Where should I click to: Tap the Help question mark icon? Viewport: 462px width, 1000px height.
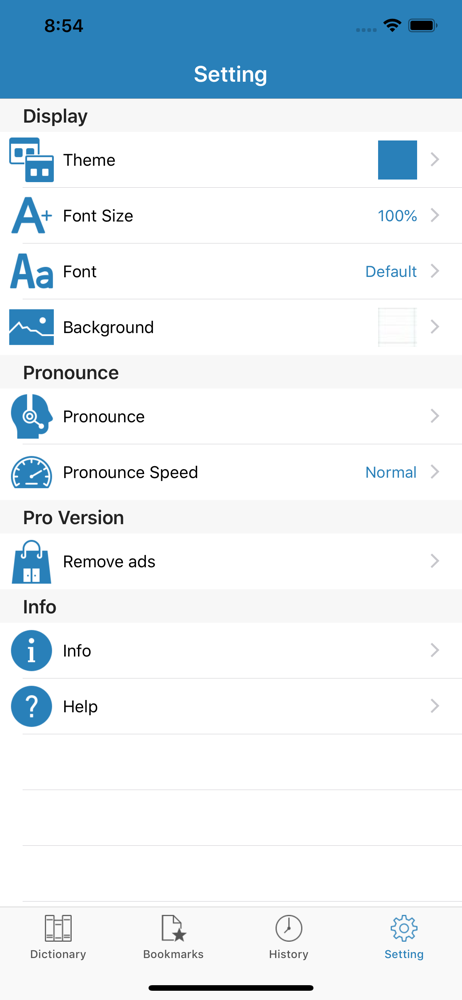tap(31, 707)
